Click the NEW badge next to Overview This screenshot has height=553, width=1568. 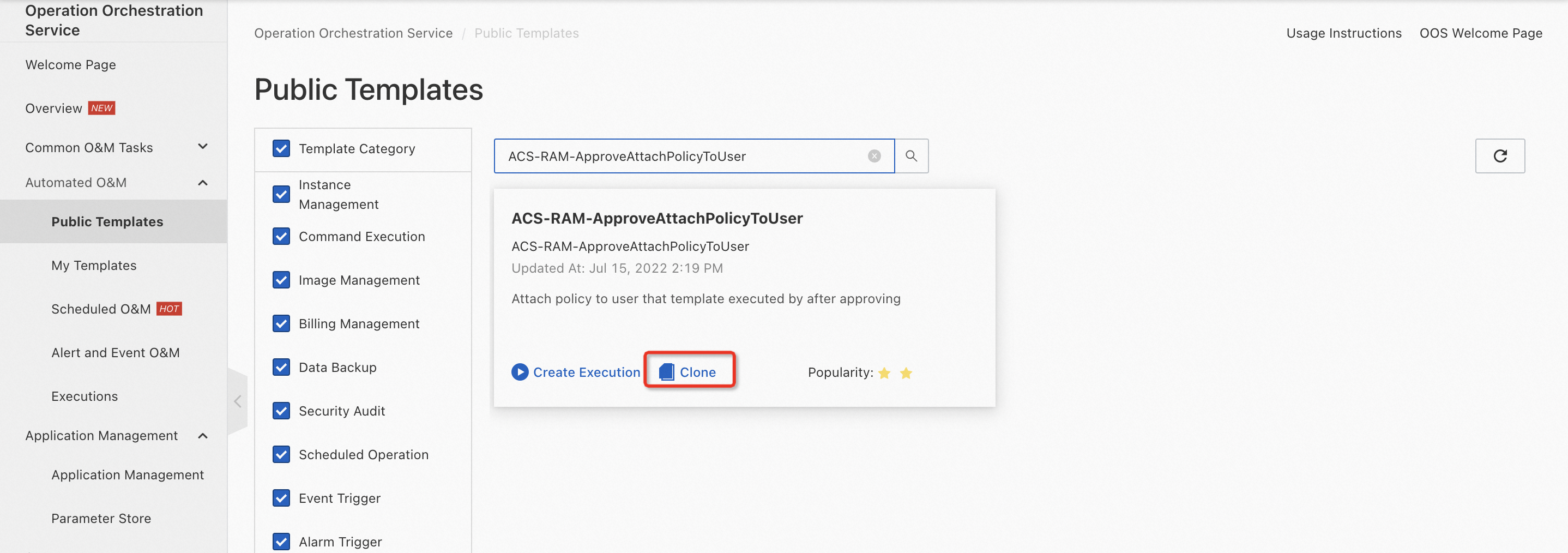tap(101, 107)
